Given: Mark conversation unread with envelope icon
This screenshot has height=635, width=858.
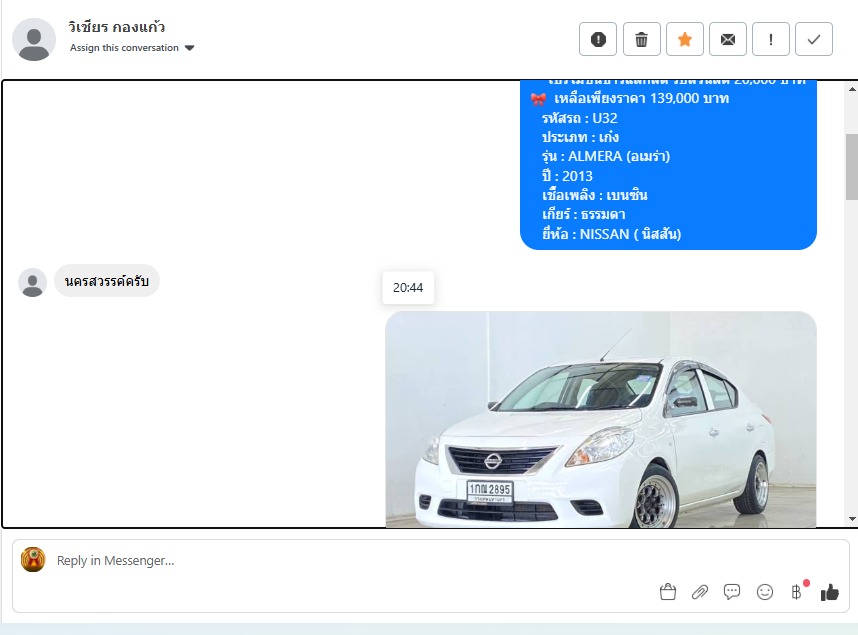Looking at the screenshot, I should point(728,39).
